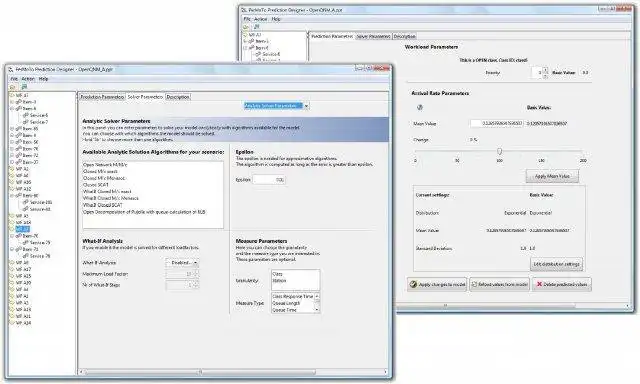Click the Maximum Load Factor stepper arrows
This screenshot has width=640, height=384.
click(196, 274)
